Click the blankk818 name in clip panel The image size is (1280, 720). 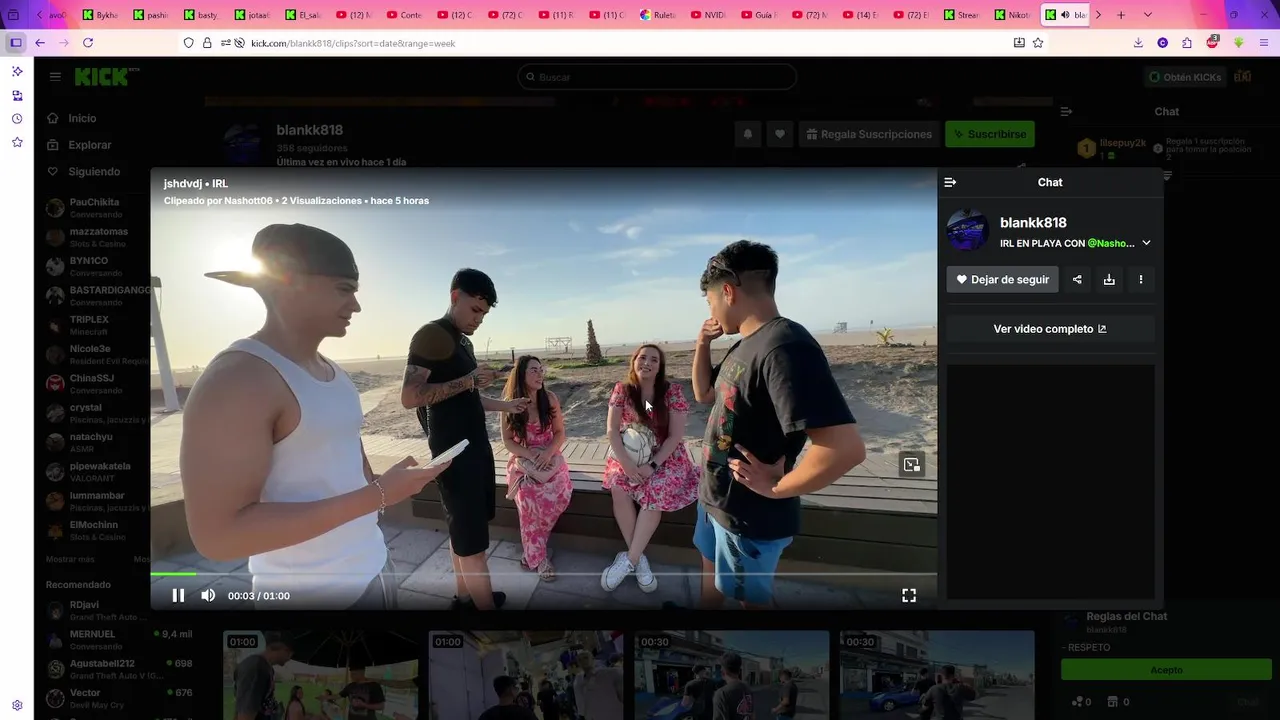(1033, 222)
